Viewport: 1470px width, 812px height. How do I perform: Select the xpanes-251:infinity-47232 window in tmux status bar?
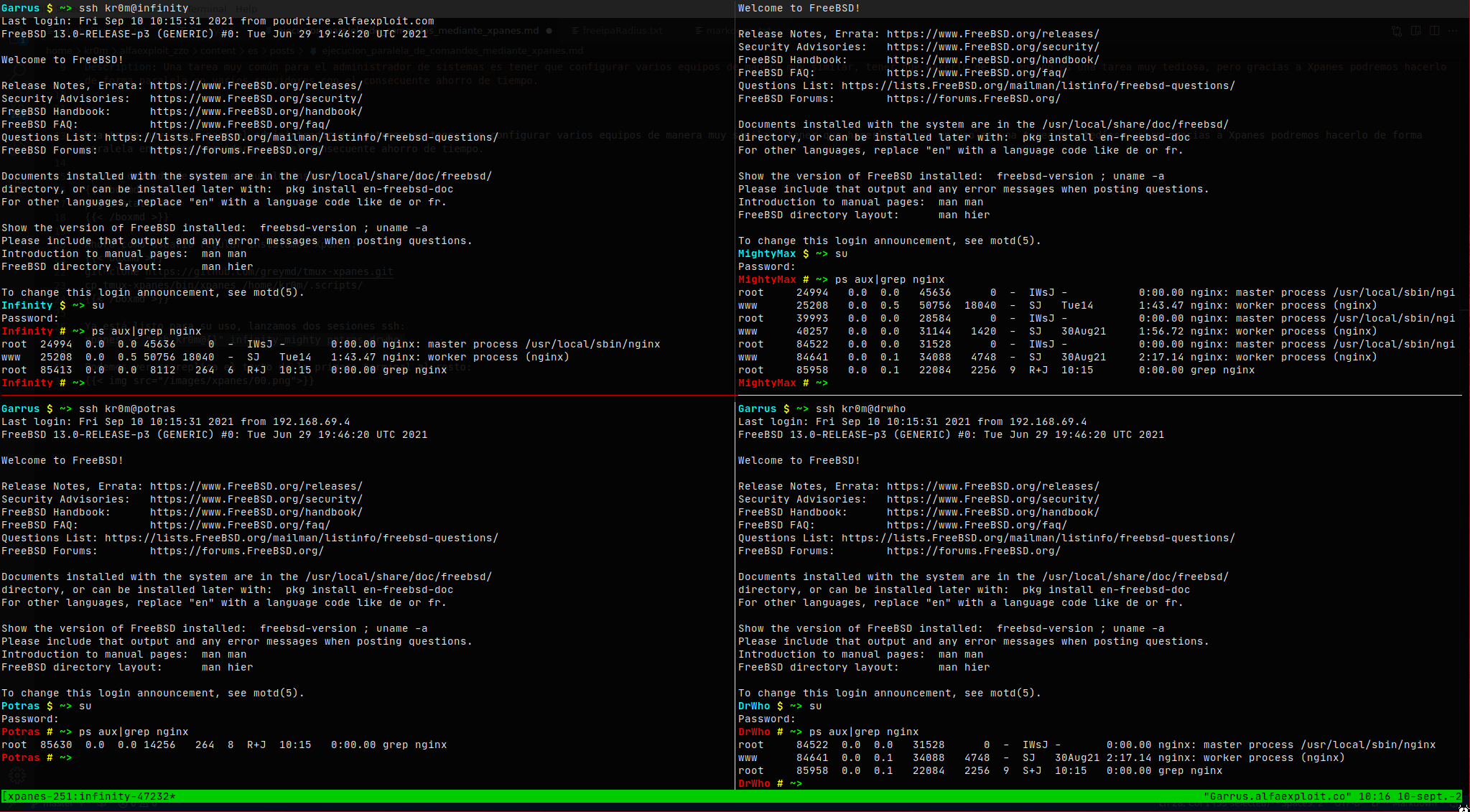click(91, 796)
